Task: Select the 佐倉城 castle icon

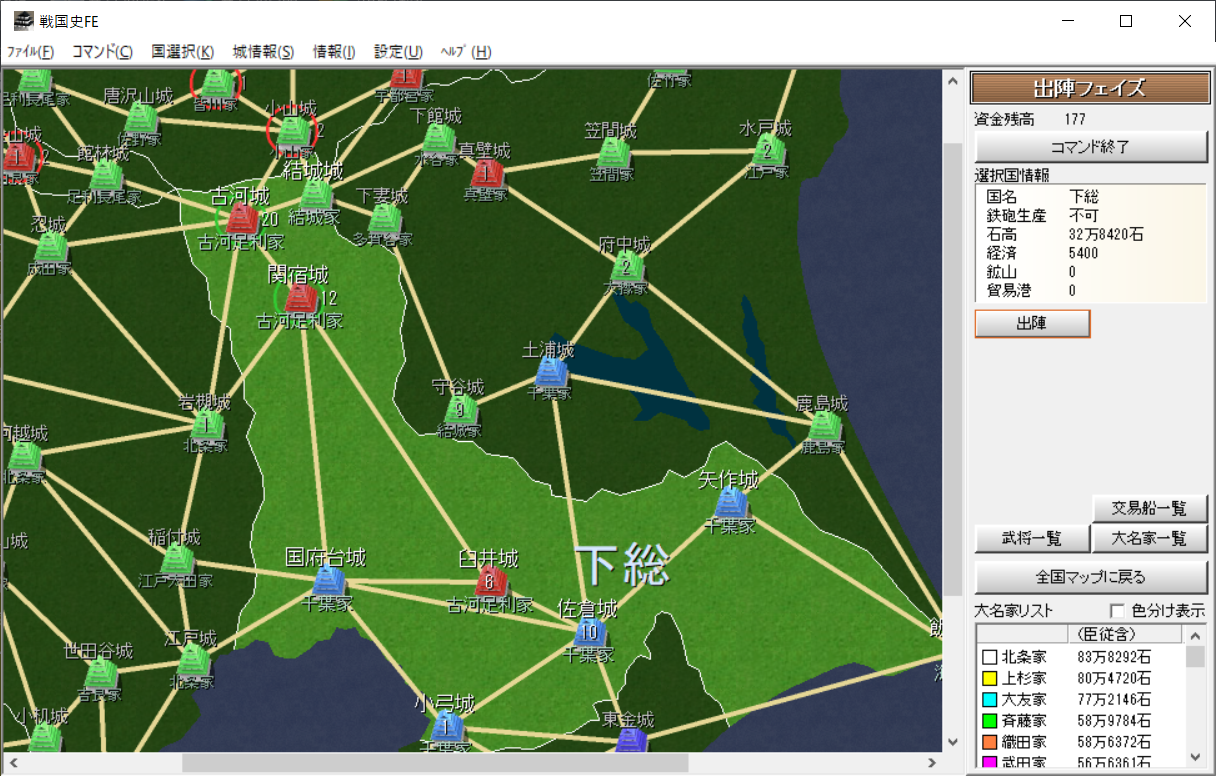Action: 589,632
